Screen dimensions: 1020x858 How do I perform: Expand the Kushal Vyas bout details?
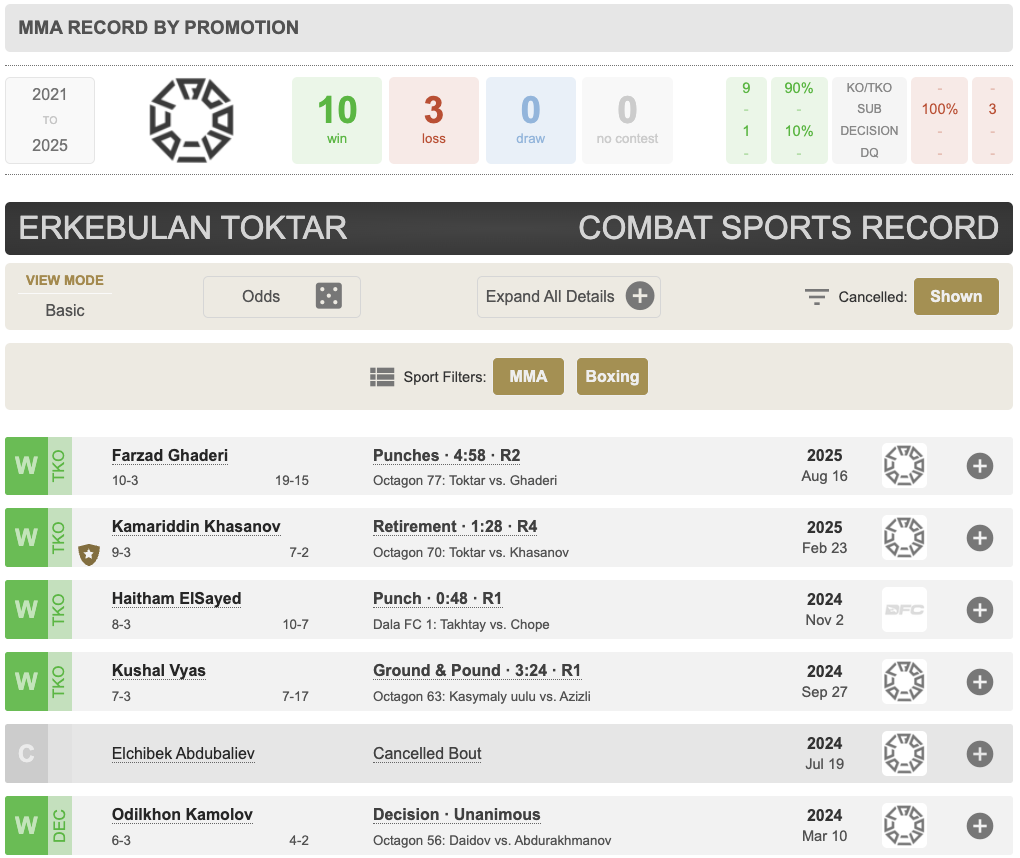(x=980, y=682)
